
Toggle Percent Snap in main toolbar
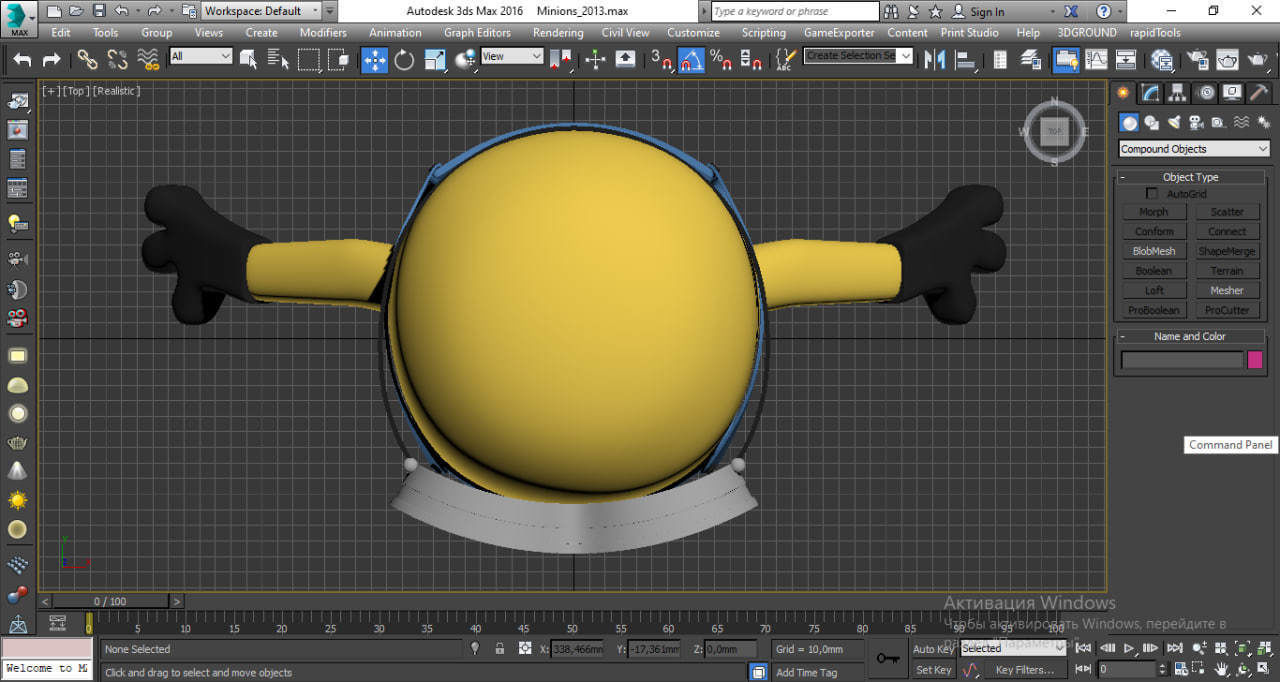pyautogui.click(x=721, y=60)
